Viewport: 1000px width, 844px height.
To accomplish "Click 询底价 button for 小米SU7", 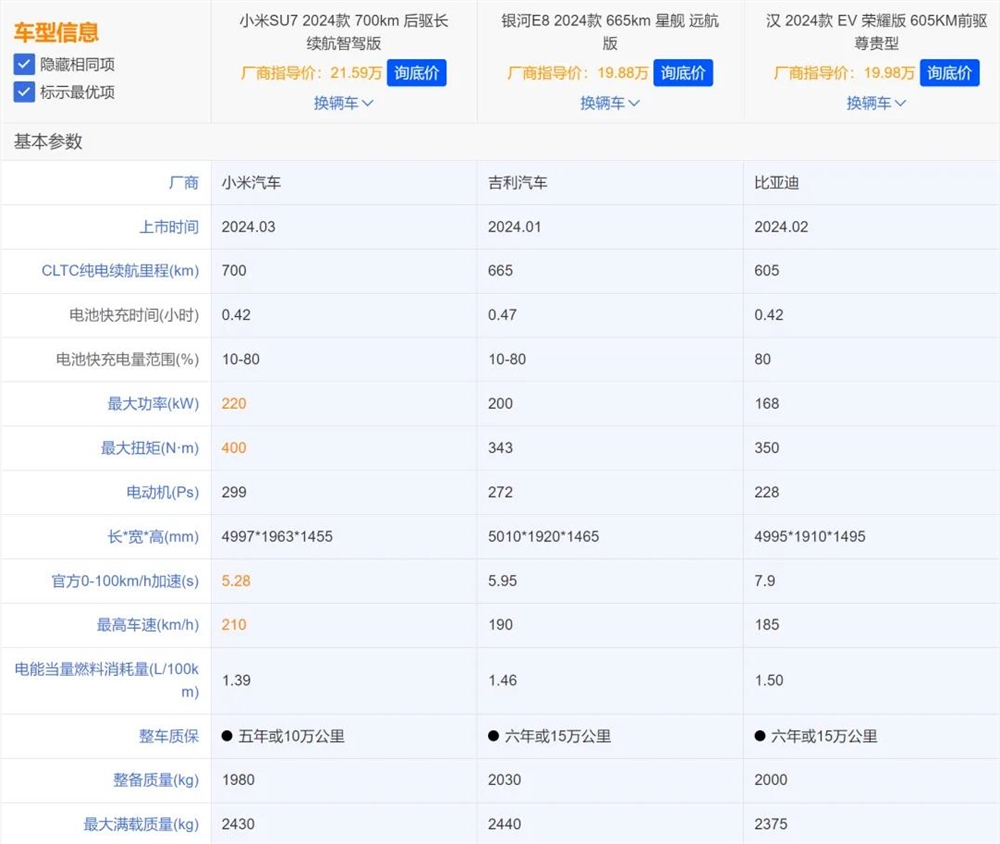I will coord(416,73).
